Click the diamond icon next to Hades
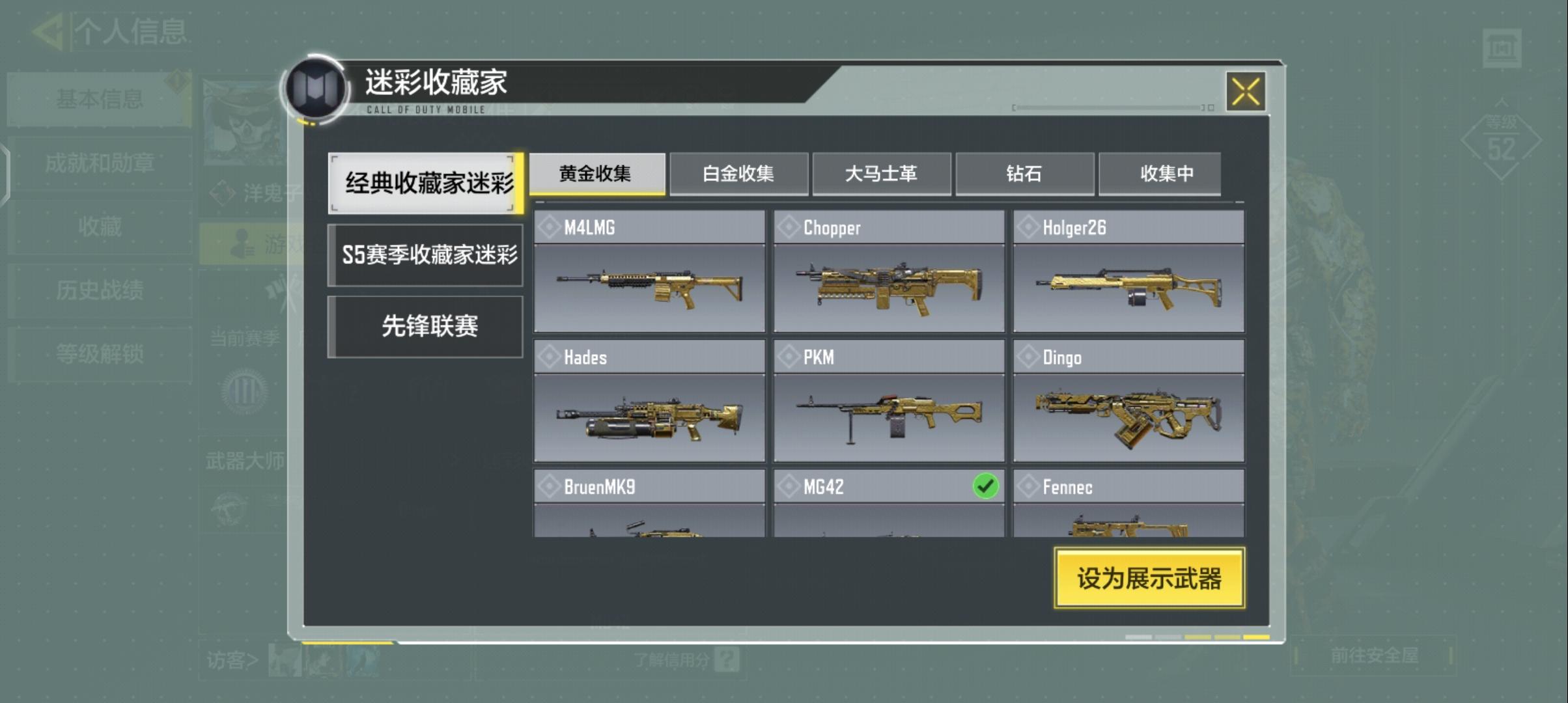 click(x=550, y=357)
